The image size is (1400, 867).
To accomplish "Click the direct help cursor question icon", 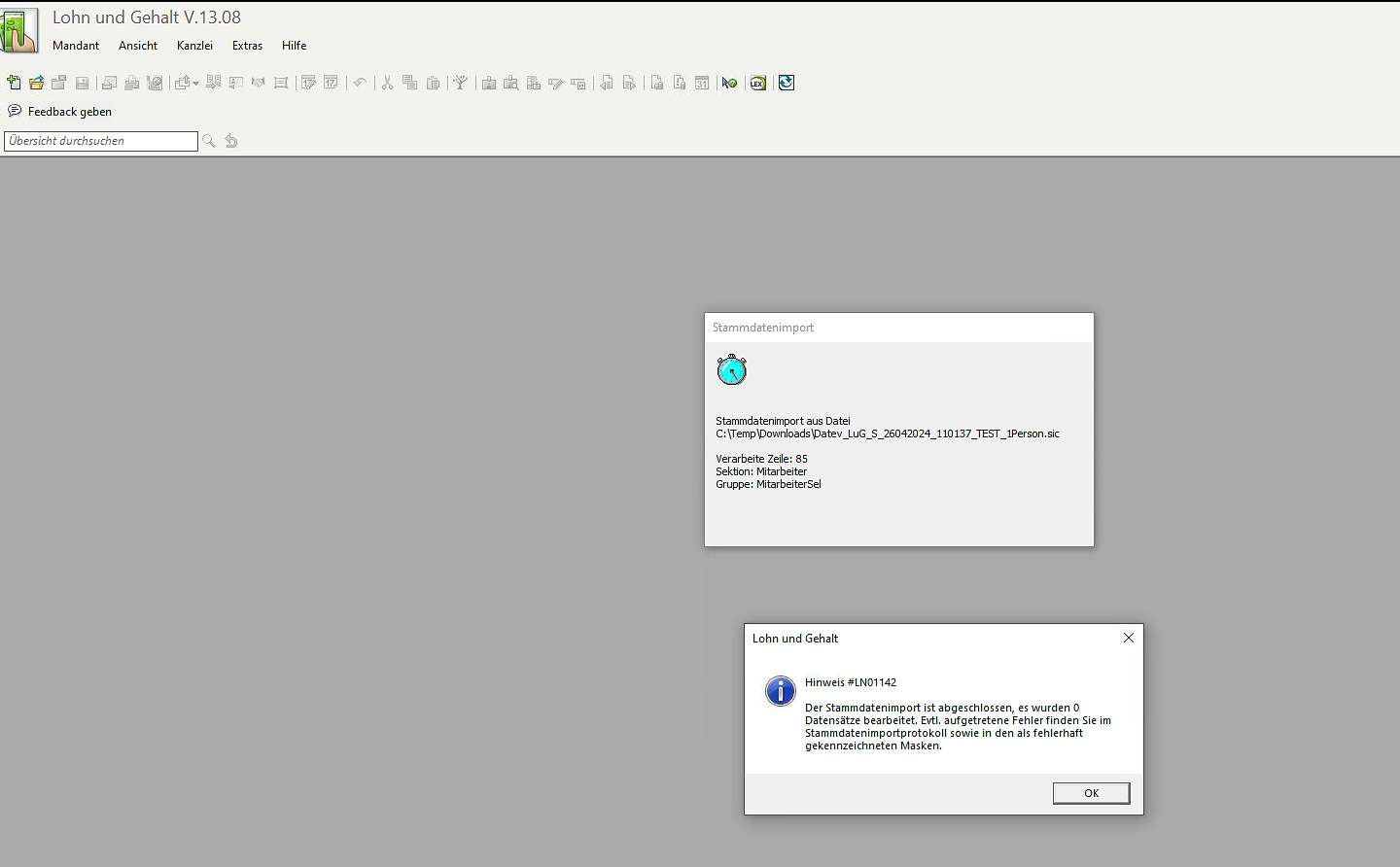I will click(x=729, y=83).
